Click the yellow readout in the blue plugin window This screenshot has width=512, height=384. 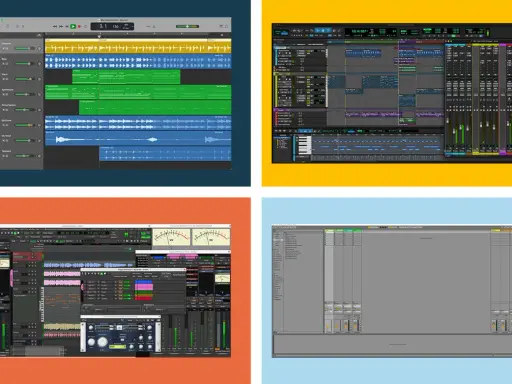click(x=117, y=346)
